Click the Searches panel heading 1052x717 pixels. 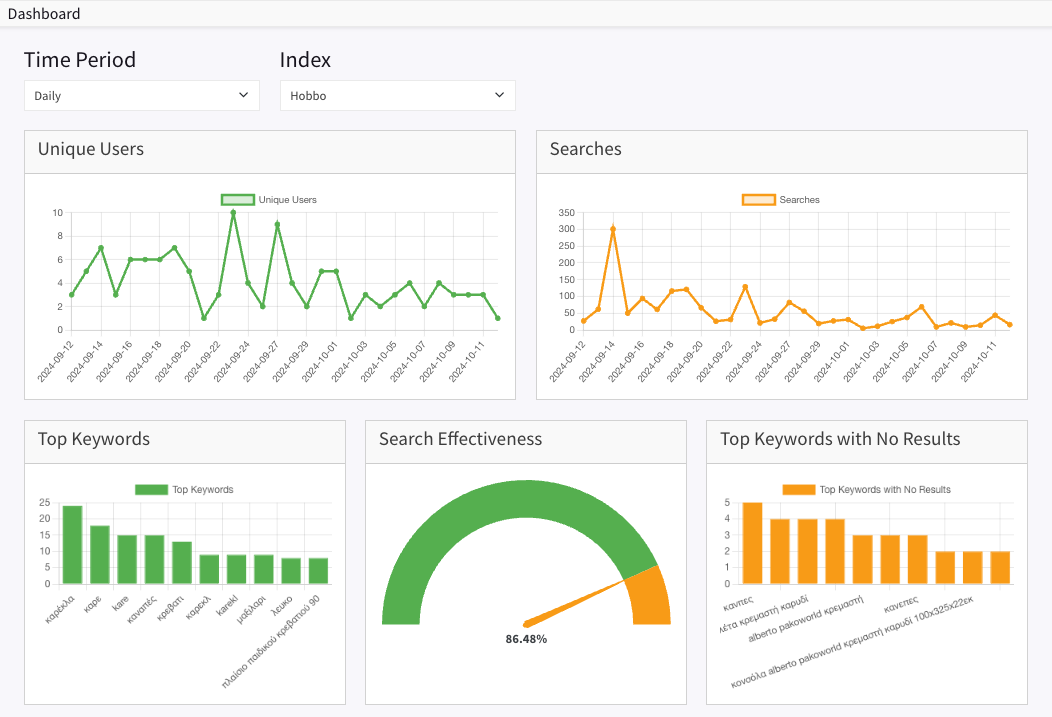[x=586, y=149]
